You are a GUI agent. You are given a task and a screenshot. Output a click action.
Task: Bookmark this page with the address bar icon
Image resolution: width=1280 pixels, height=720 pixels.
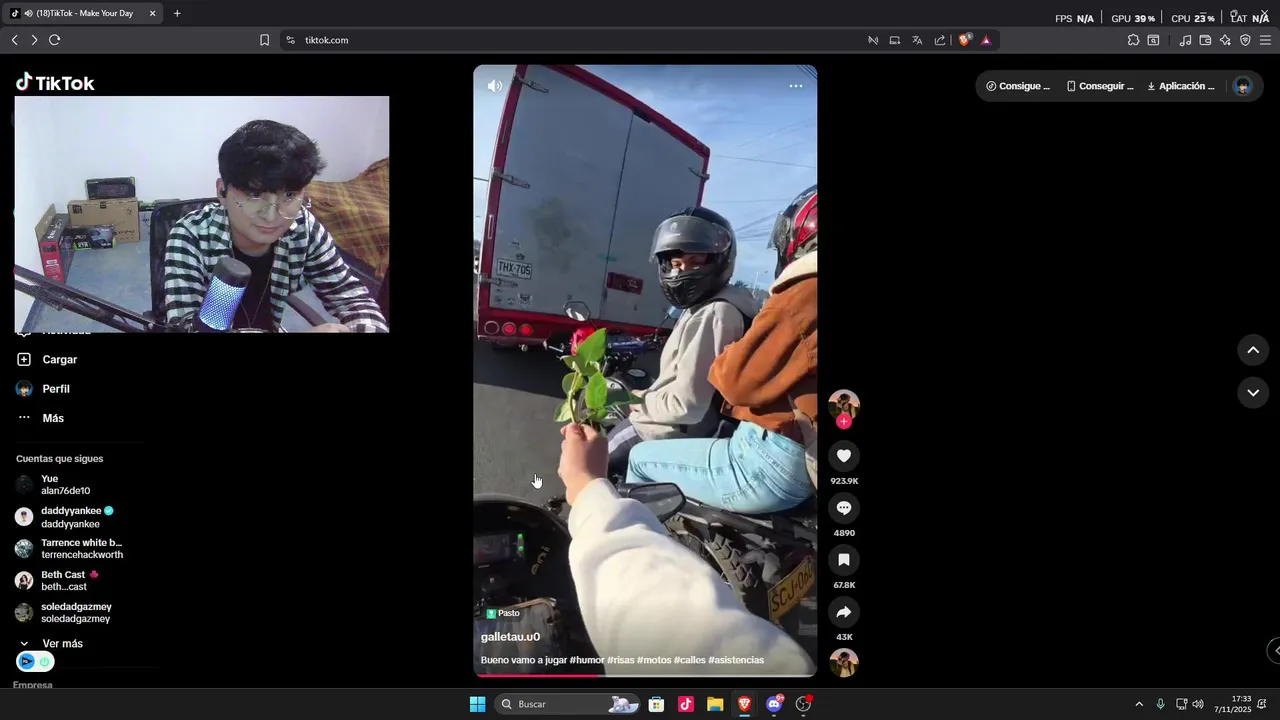264,40
